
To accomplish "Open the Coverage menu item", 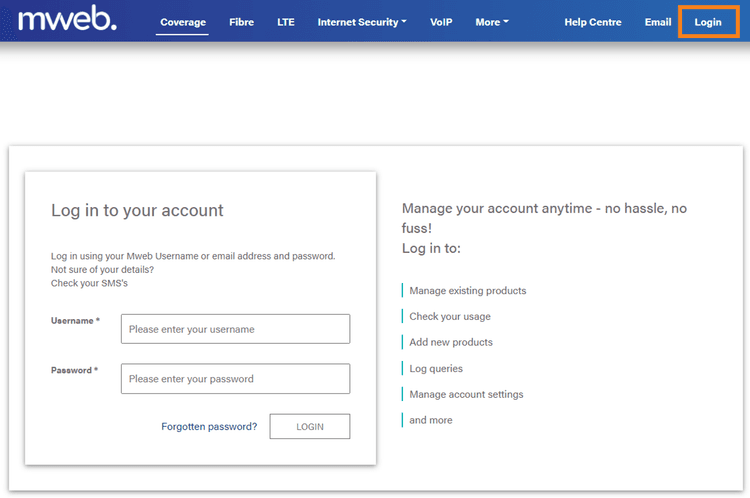I will [183, 22].
